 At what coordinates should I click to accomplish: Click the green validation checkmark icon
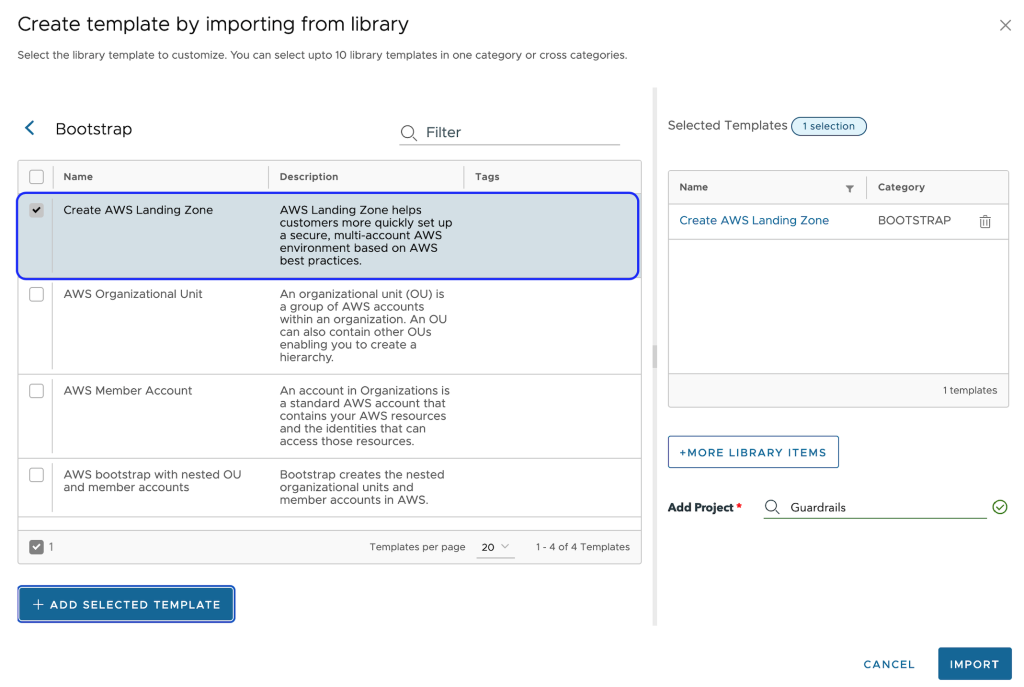pyautogui.click(x=999, y=507)
